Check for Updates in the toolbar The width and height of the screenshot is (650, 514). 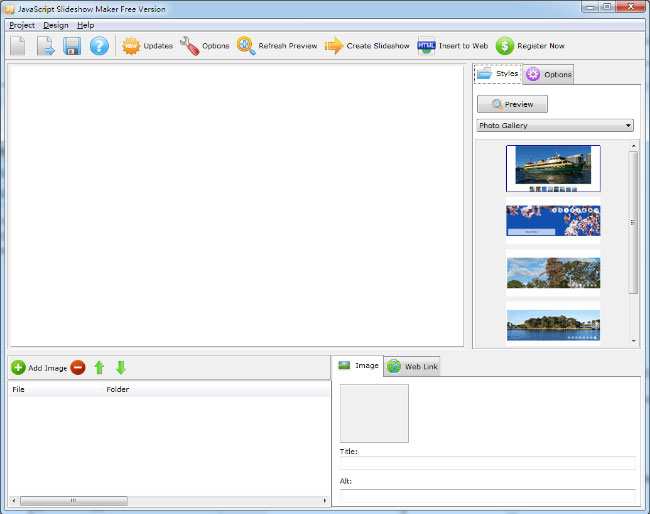coord(147,46)
